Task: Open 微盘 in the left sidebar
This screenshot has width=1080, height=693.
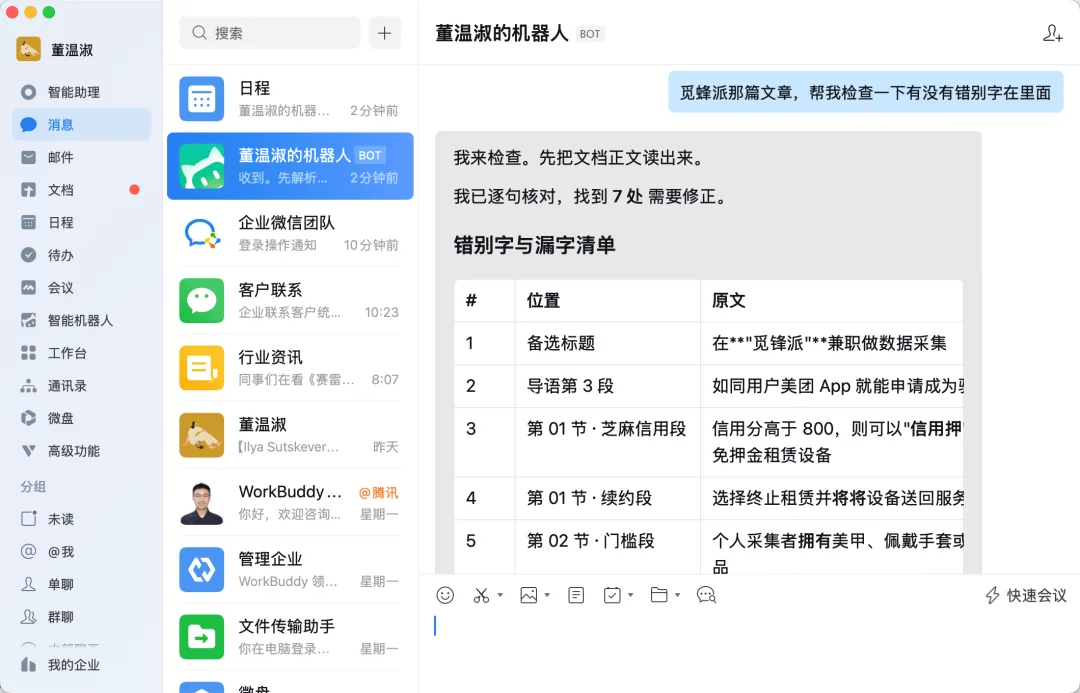Action: point(81,418)
